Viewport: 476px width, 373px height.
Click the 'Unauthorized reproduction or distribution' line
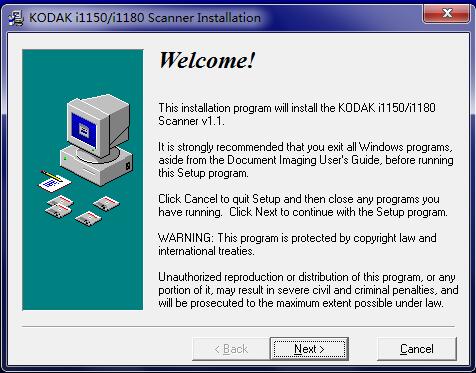pos(307,277)
